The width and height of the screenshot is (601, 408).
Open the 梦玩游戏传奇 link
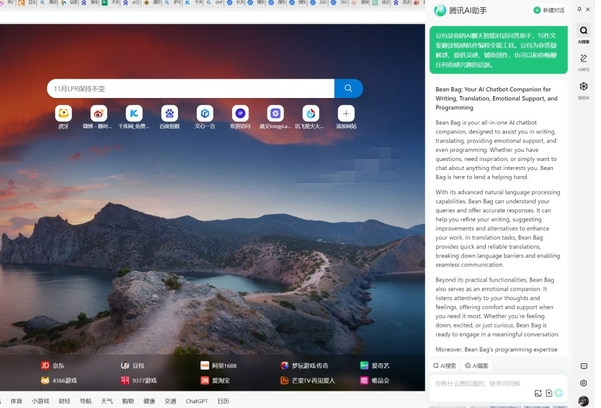pyautogui.click(x=304, y=365)
